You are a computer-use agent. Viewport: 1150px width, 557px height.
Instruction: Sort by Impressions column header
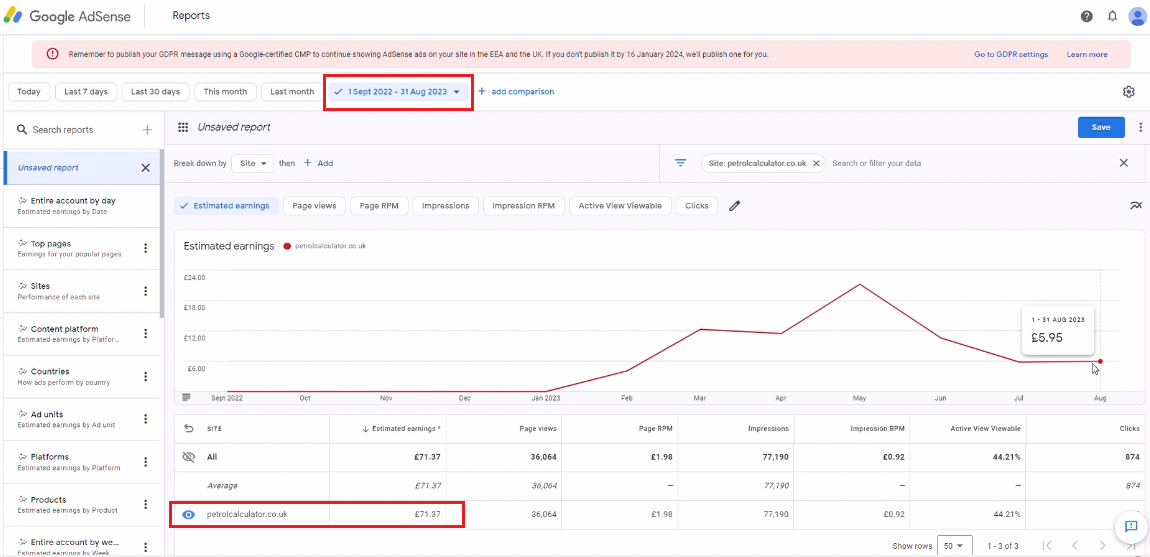[x=768, y=429]
